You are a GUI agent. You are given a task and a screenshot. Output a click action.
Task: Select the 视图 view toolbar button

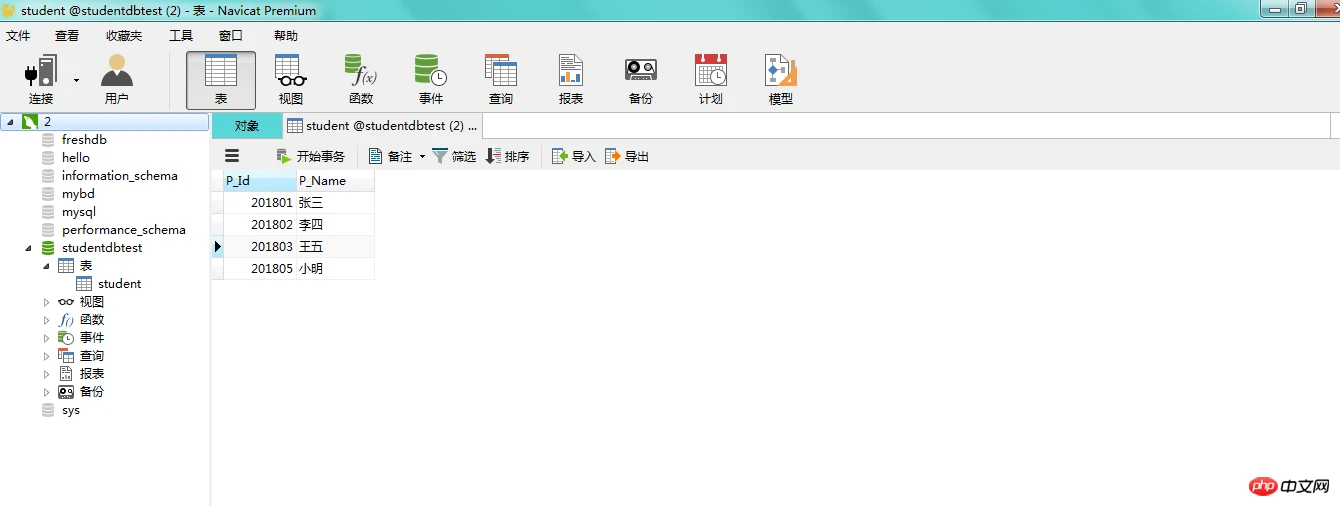[291, 80]
